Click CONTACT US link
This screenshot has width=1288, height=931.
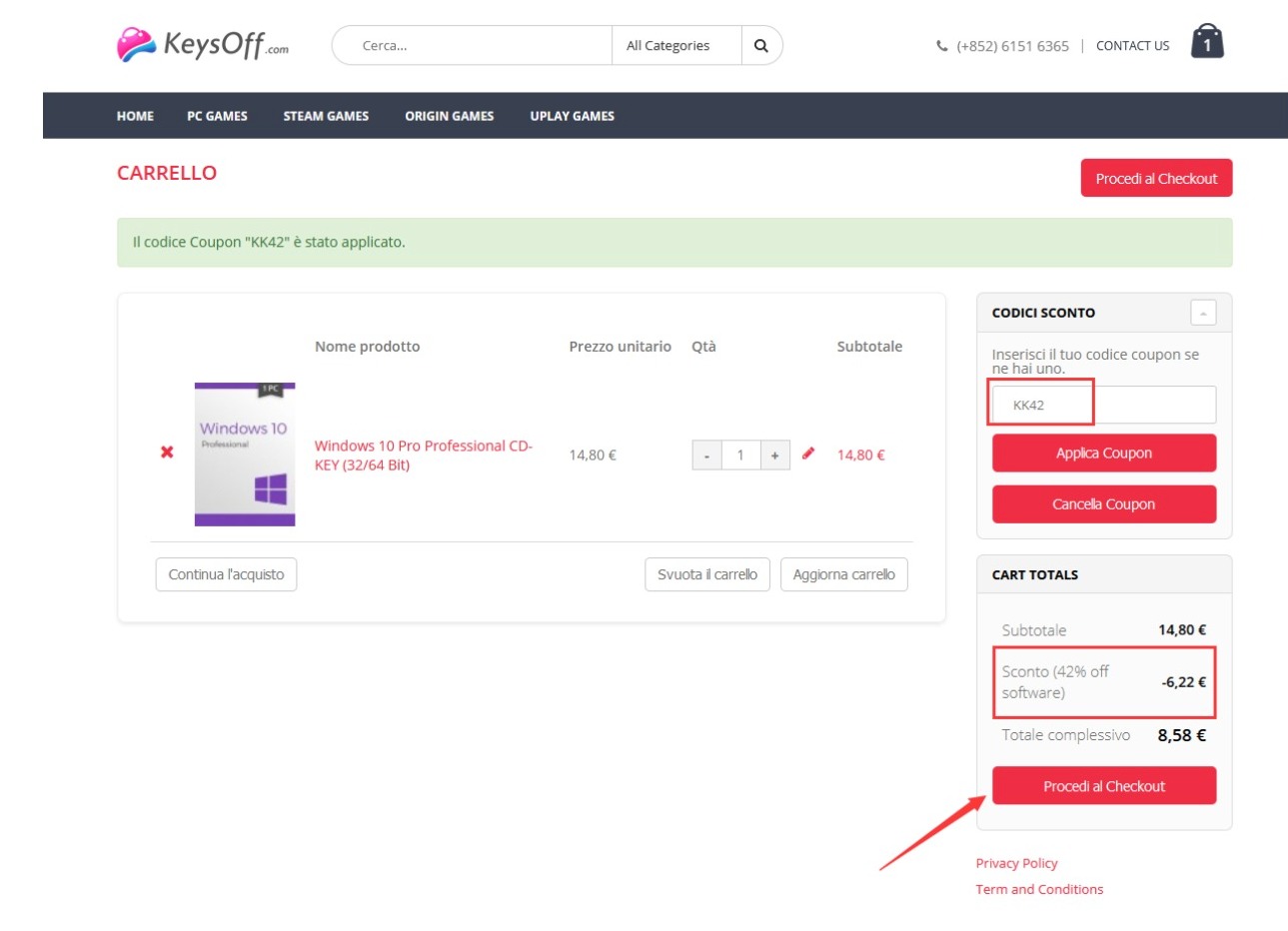(1132, 46)
